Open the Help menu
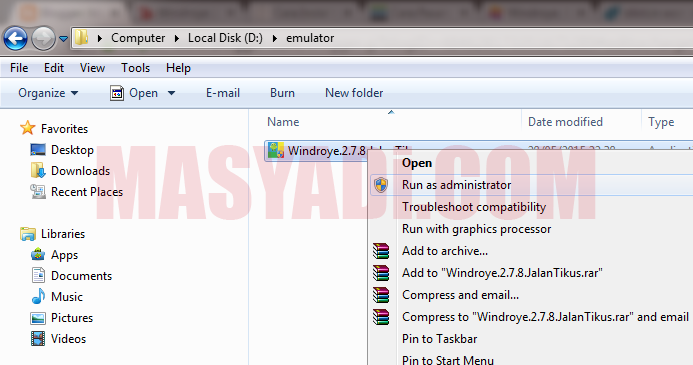This screenshot has width=693, height=365. (178, 68)
